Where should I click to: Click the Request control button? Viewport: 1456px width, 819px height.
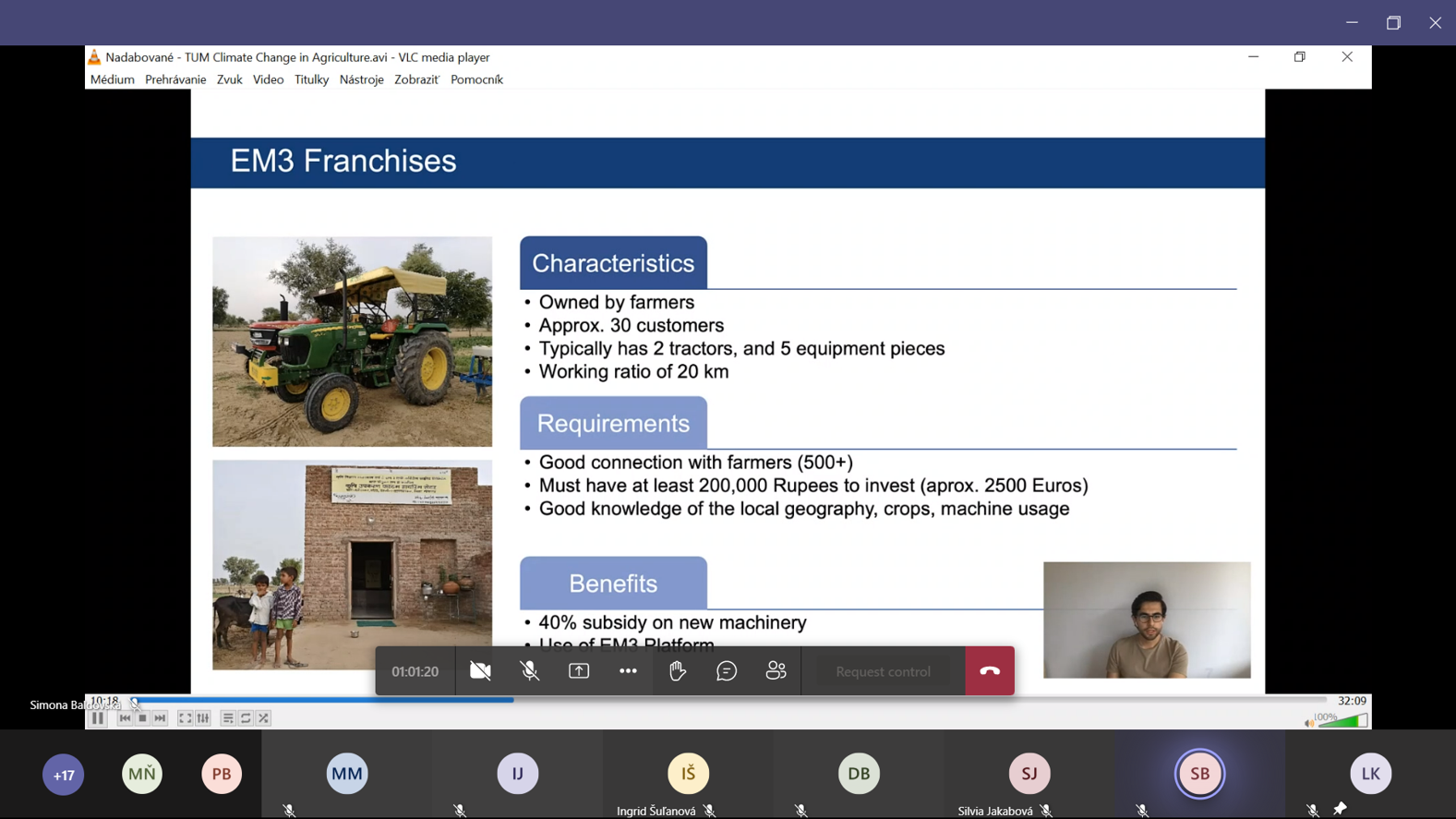[883, 671]
